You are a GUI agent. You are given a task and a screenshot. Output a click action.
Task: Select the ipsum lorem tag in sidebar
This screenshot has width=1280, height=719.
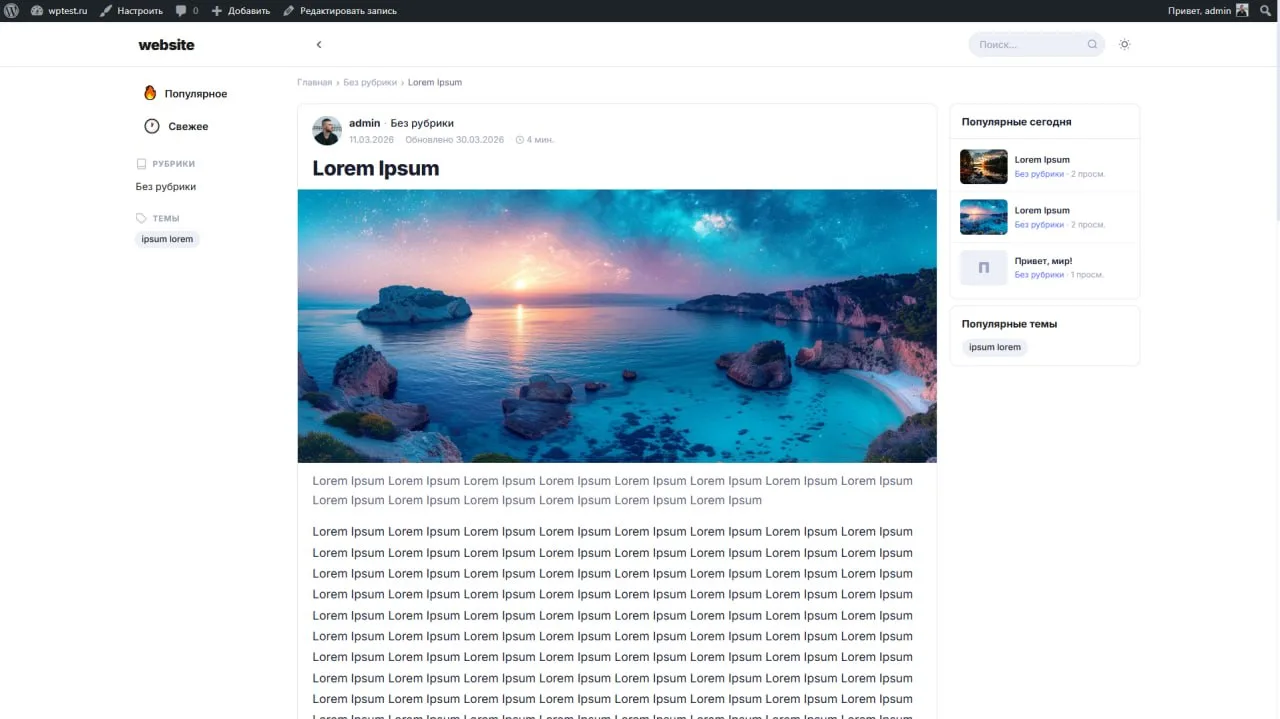click(167, 240)
